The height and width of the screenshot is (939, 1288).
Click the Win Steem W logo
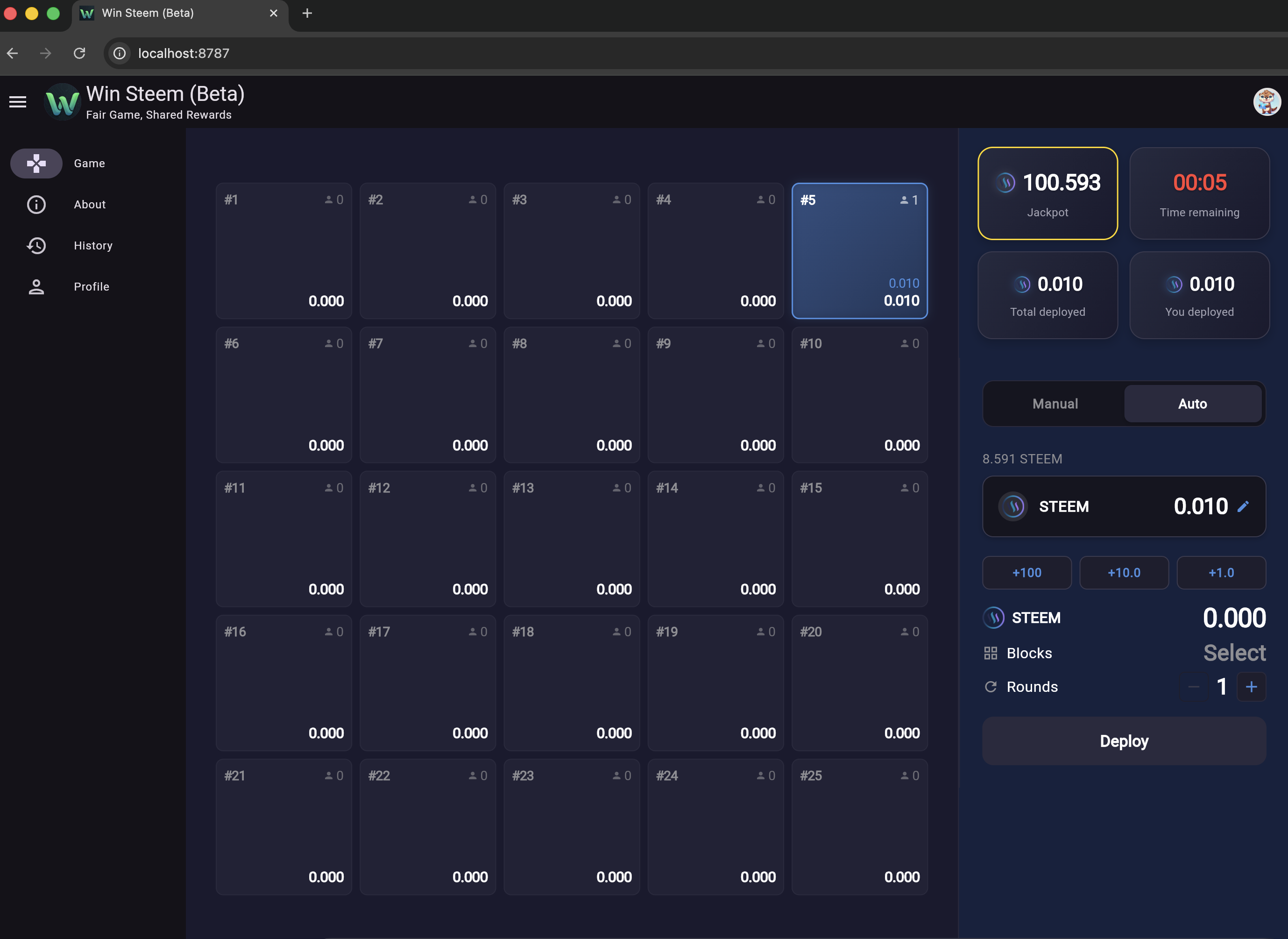click(63, 102)
